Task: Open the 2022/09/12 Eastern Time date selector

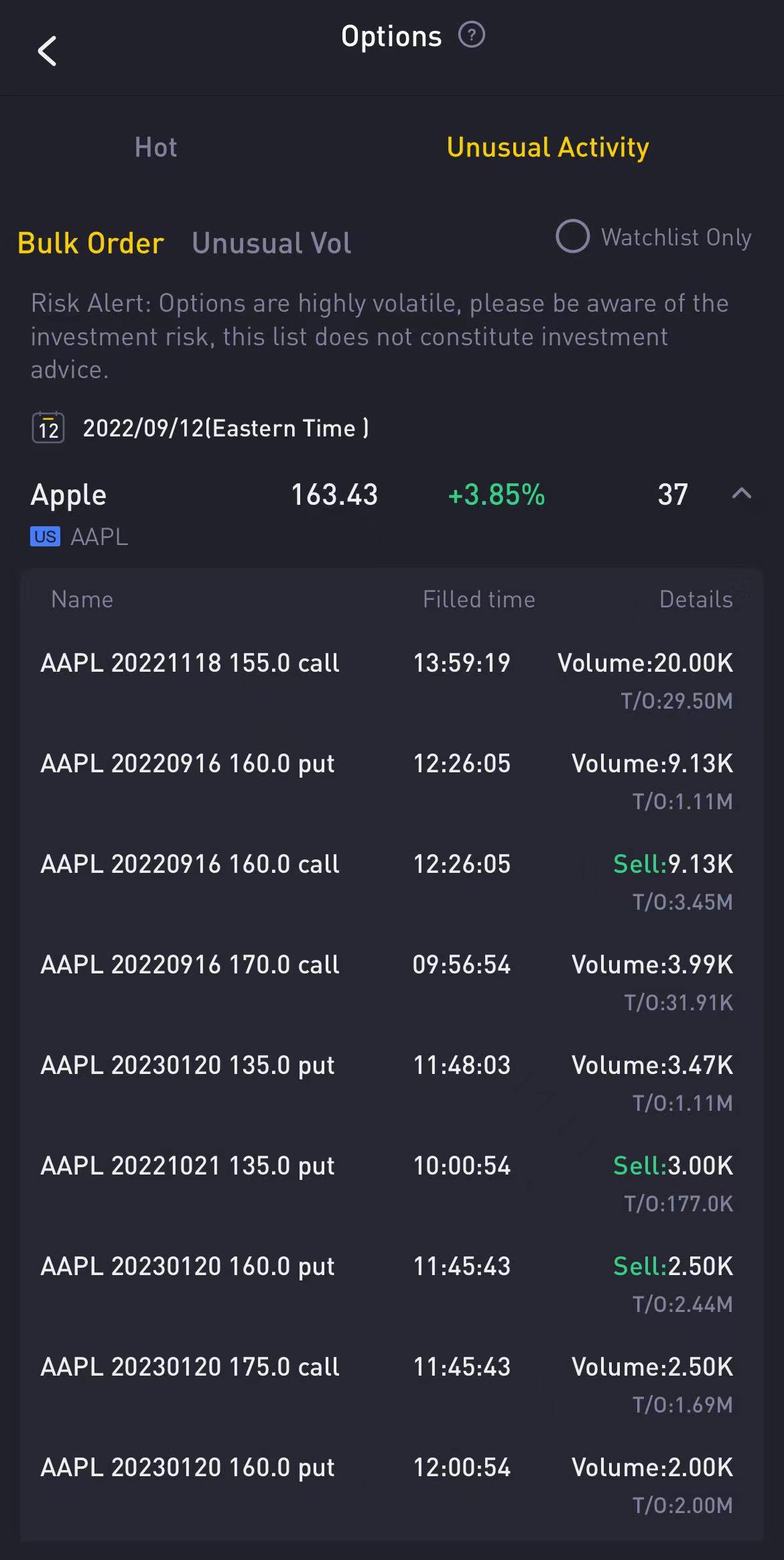Action: click(x=225, y=428)
